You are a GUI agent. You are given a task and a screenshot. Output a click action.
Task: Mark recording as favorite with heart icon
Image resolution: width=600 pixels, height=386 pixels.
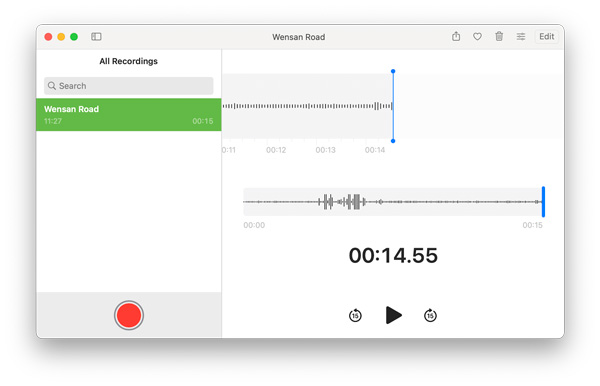click(477, 37)
